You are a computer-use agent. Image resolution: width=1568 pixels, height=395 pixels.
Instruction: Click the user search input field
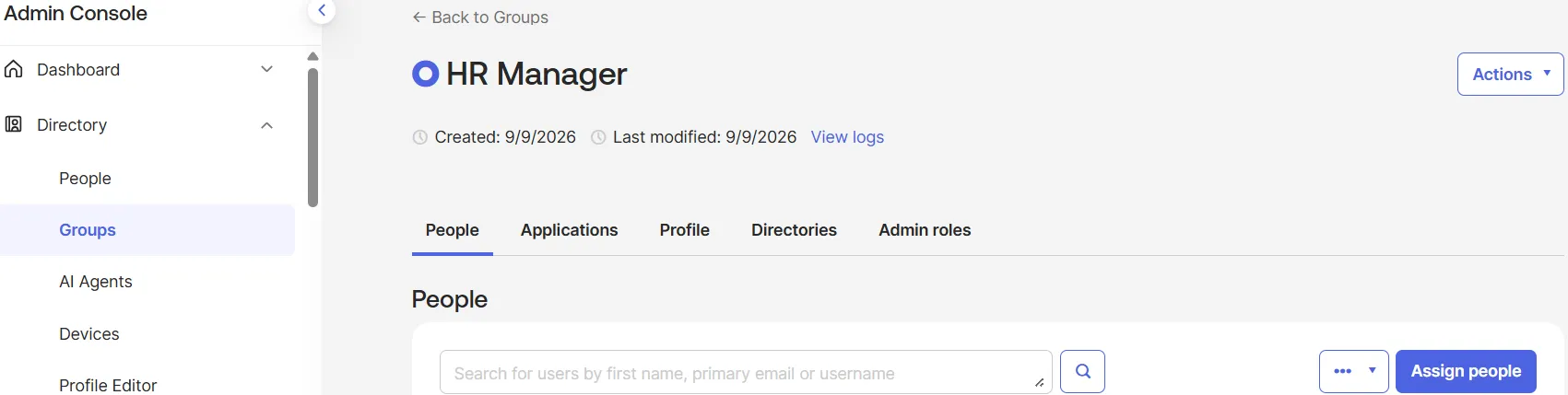click(746, 372)
